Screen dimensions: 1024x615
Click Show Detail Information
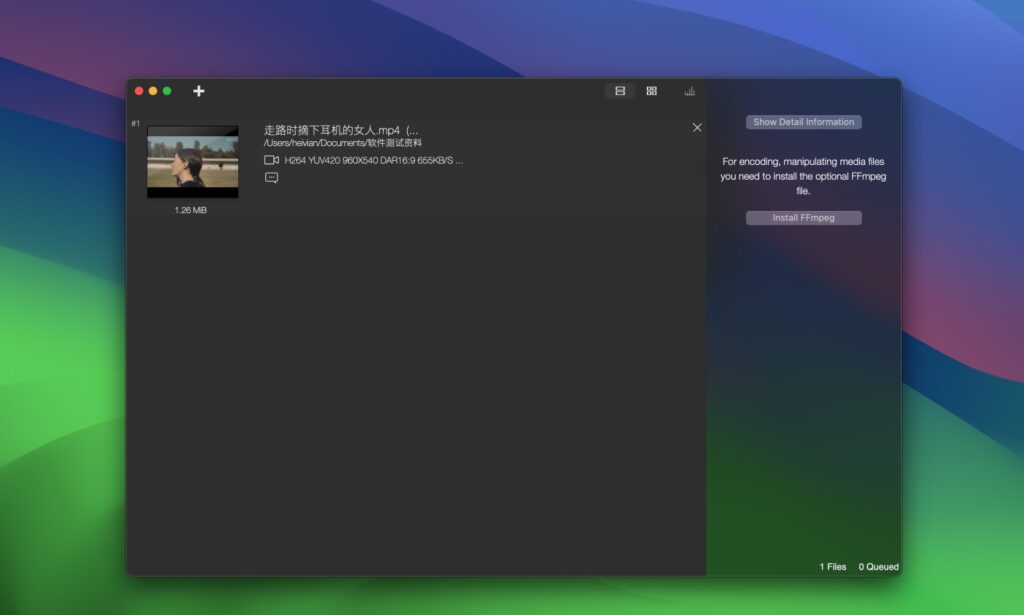coord(804,121)
